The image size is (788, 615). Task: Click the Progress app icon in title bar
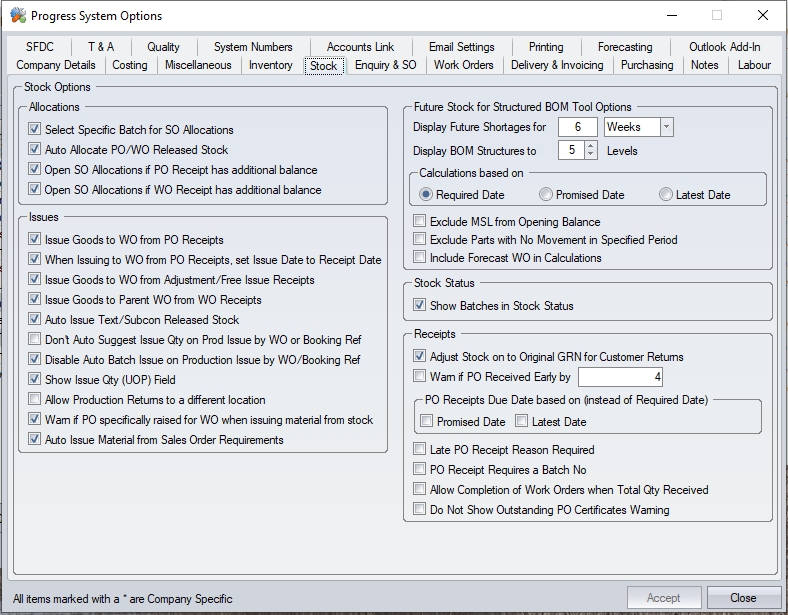pyautogui.click(x=16, y=16)
